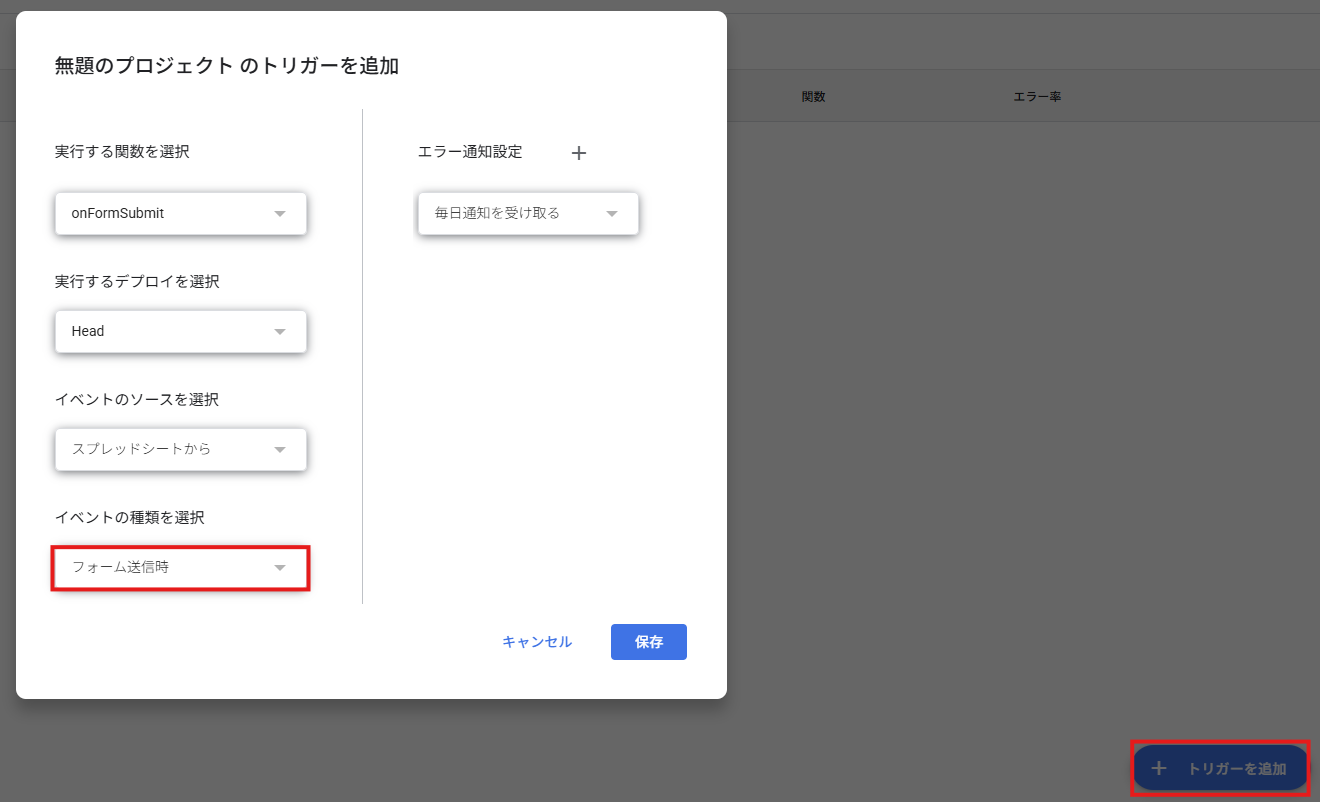Click the plus icon beside エラー通知設定
The height and width of the screenshot is (802, 1320).
click(578, 153)
